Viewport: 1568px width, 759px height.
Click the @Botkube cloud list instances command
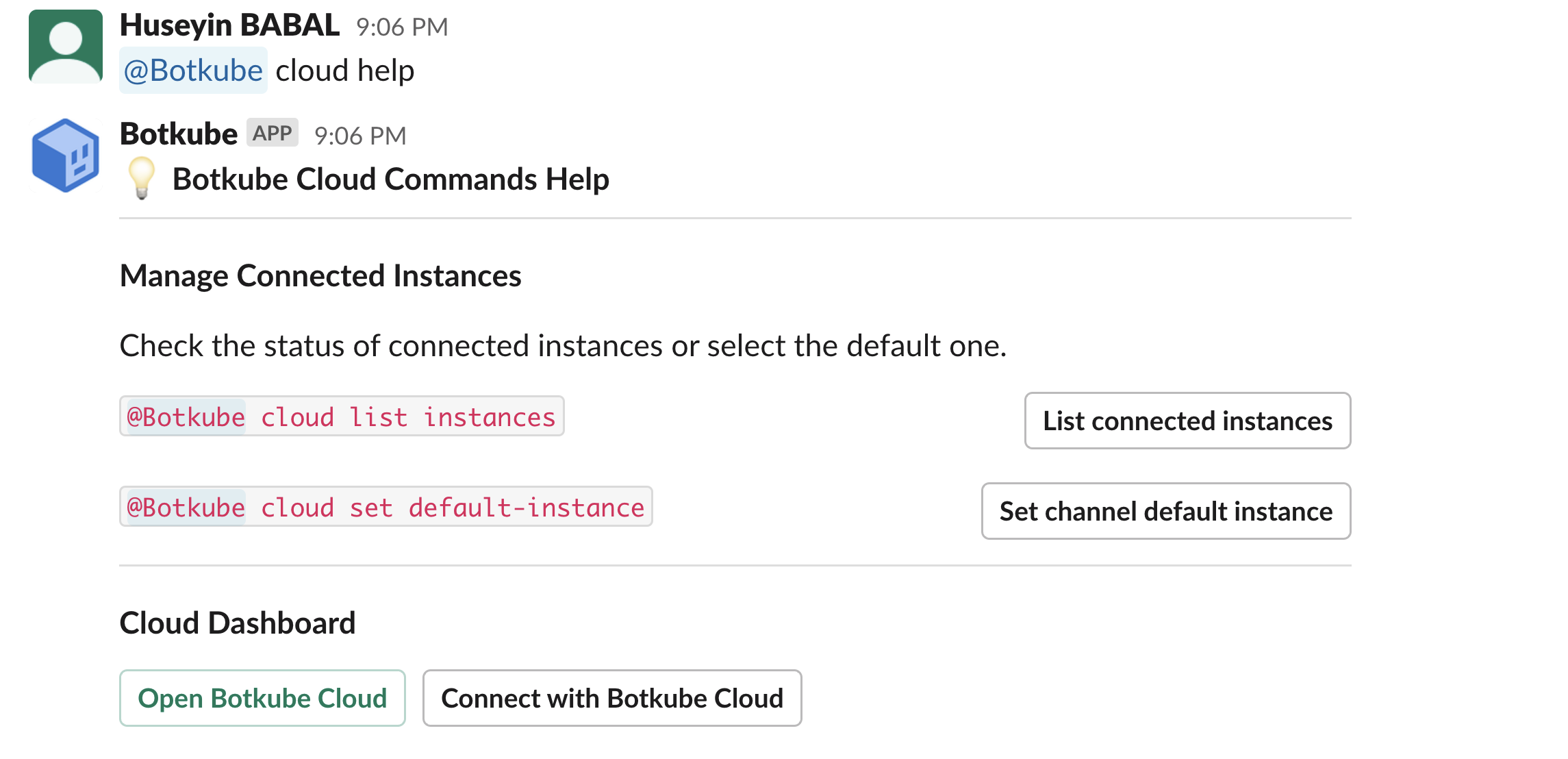coord(343,418)
